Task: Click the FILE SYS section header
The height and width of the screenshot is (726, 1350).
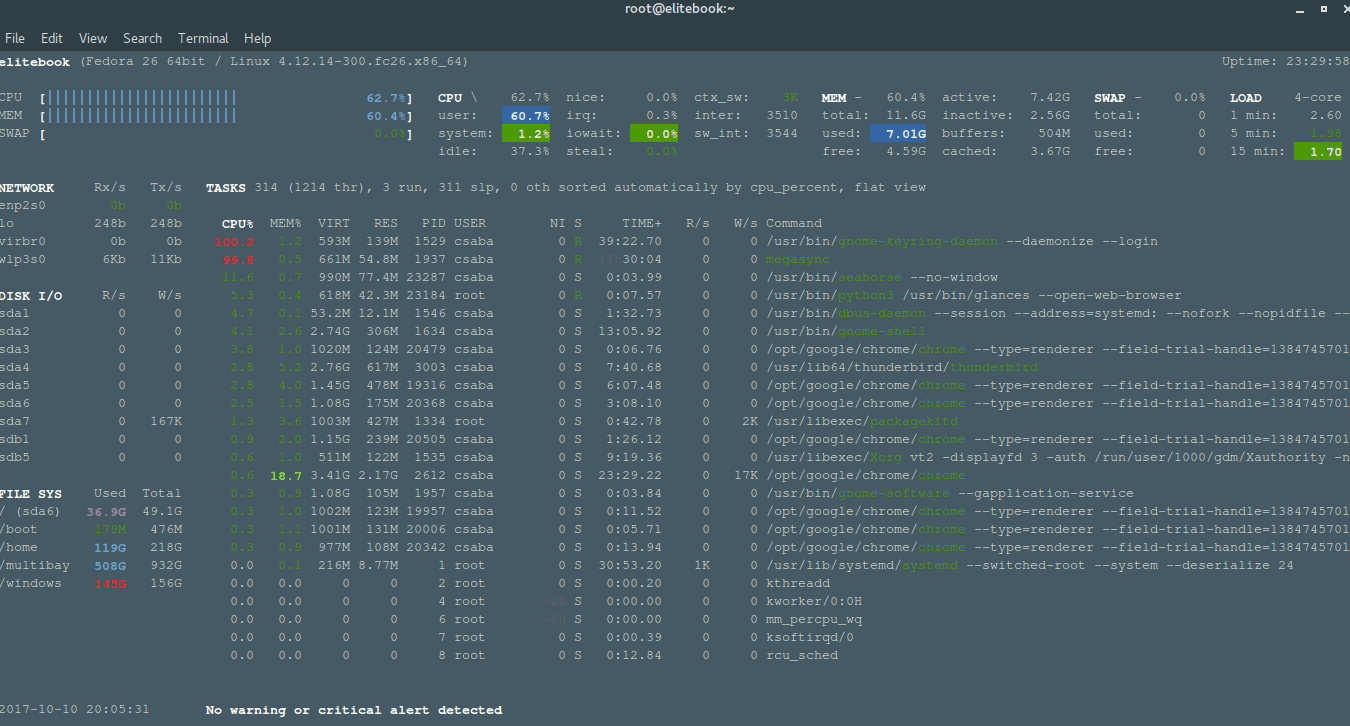Action: 31,494
